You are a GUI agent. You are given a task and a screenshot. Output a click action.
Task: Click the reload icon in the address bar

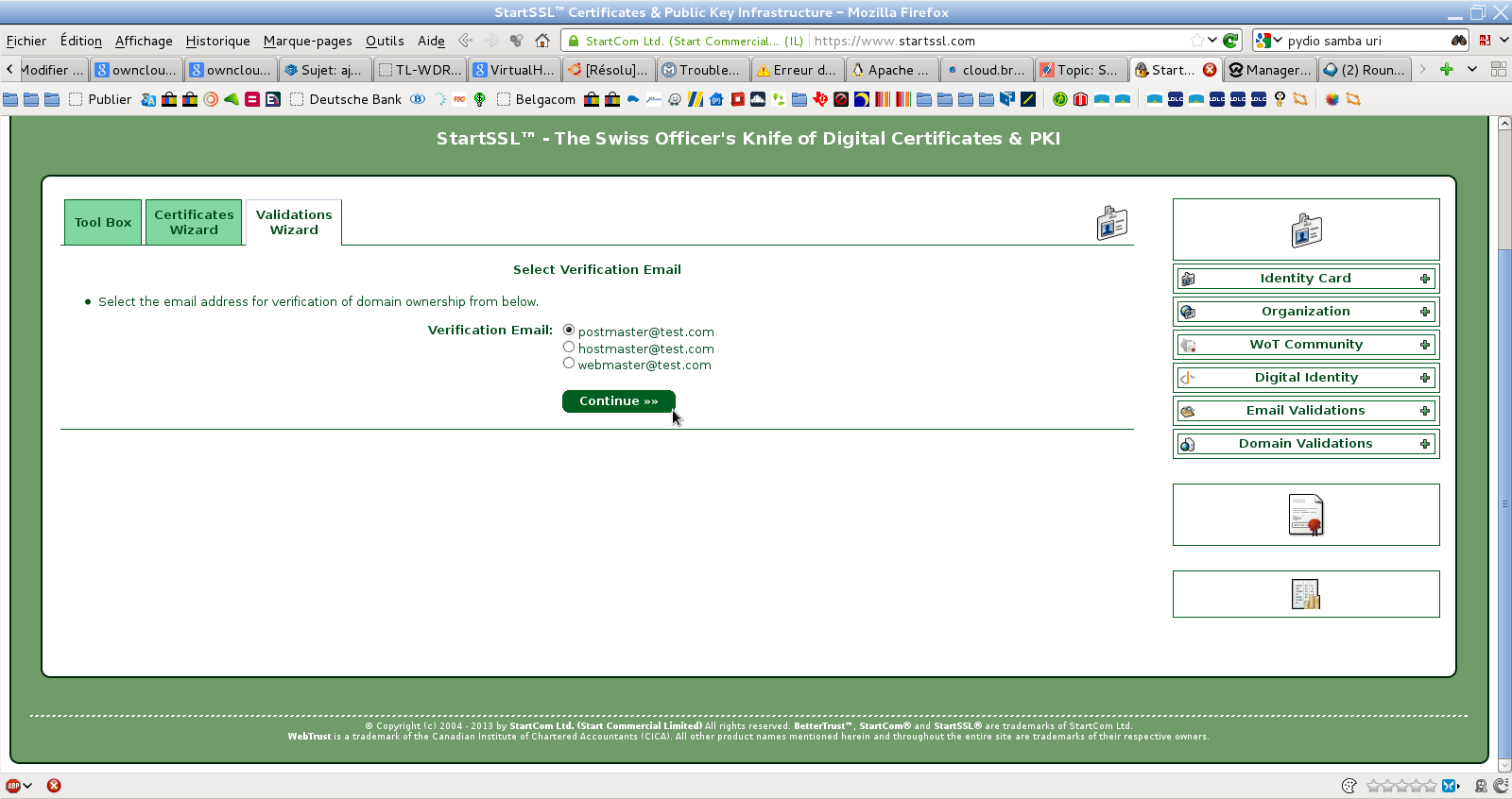pos(1230,41)
